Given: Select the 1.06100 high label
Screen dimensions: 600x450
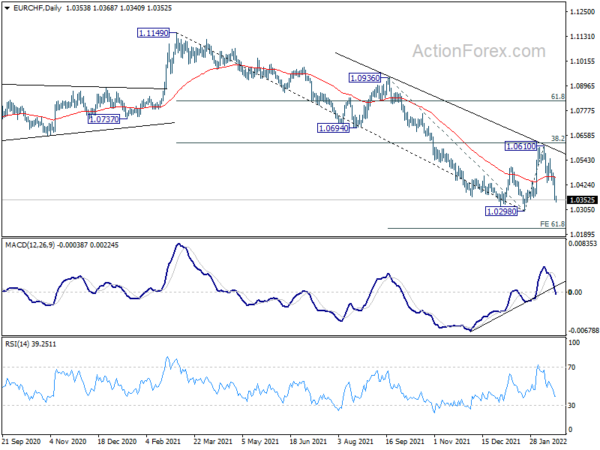Looking at the screenshot, I should (521, 146).
